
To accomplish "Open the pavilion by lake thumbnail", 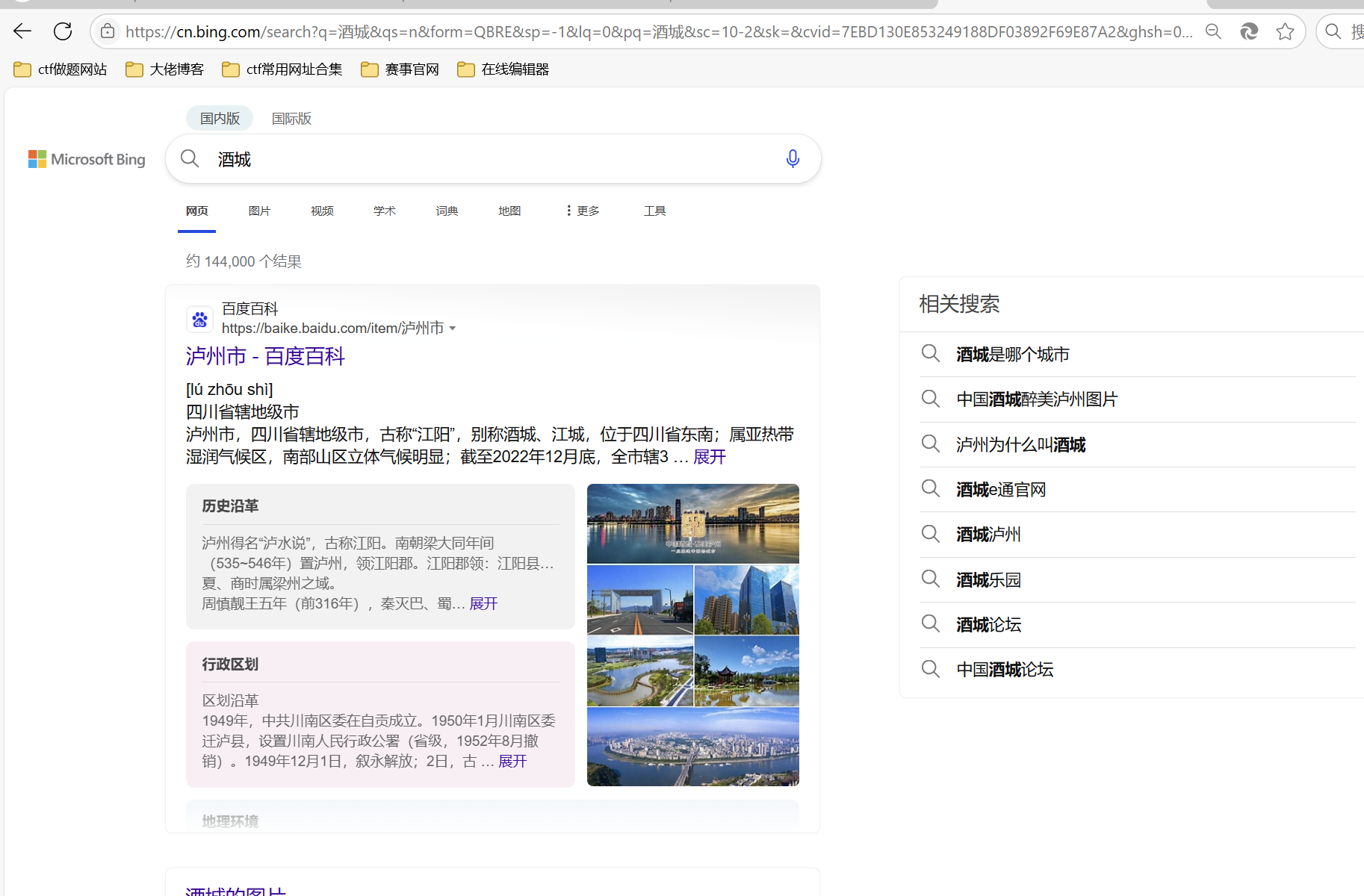I will pyautogui.click(x=747, y=671).
